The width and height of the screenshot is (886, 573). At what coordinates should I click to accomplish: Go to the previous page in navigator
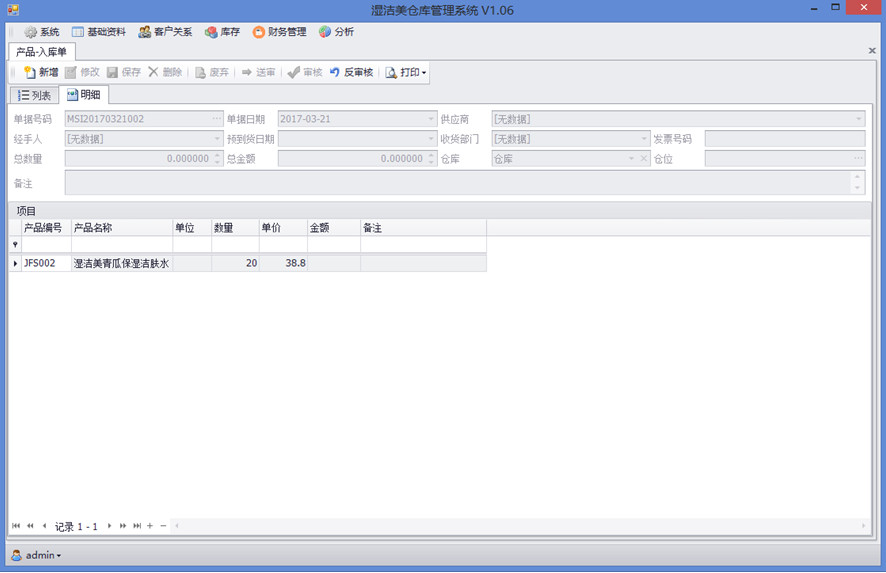(x=30, y=526)
